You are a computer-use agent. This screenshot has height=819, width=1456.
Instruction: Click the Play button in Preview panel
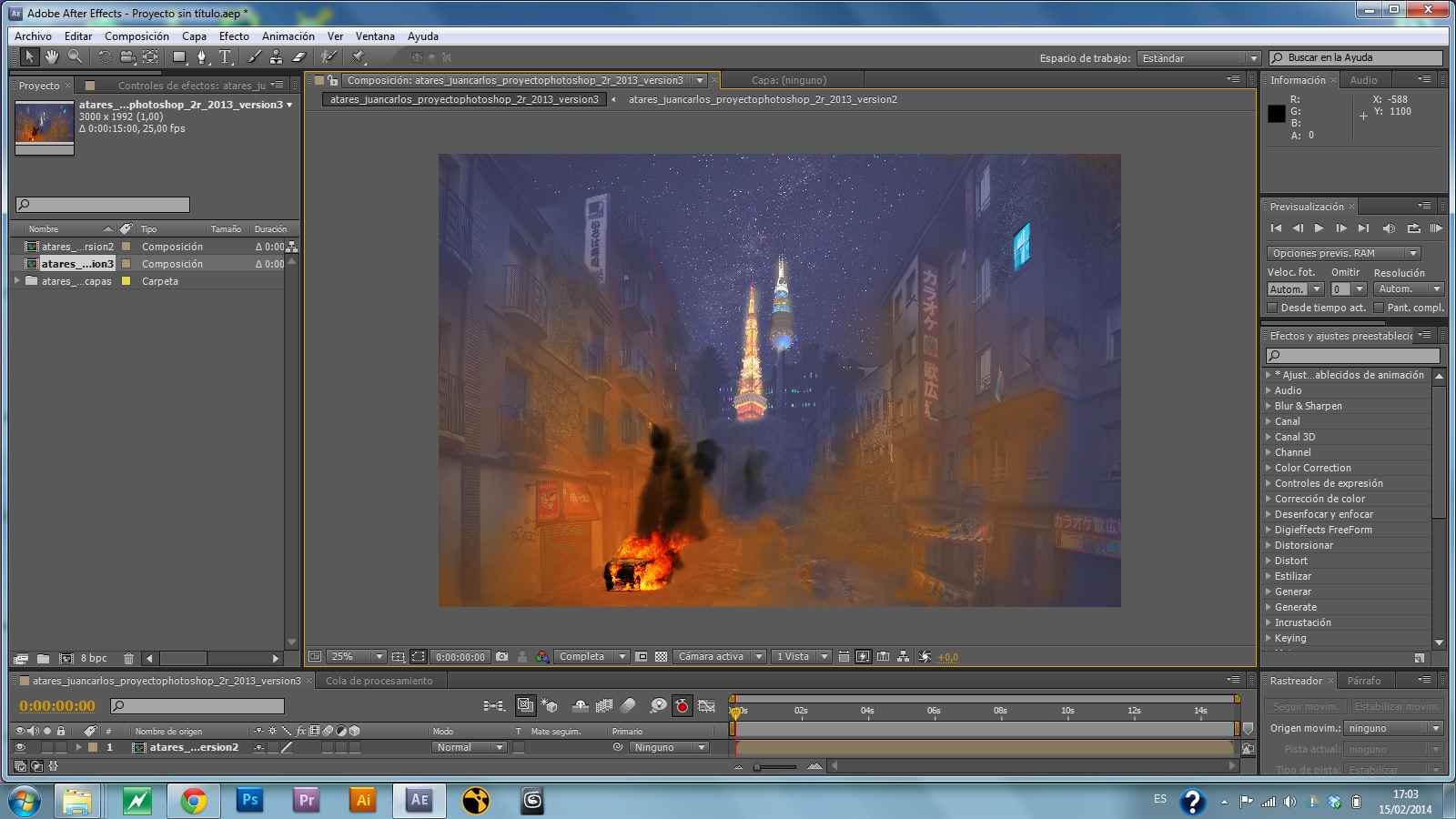click(1319, 228)
